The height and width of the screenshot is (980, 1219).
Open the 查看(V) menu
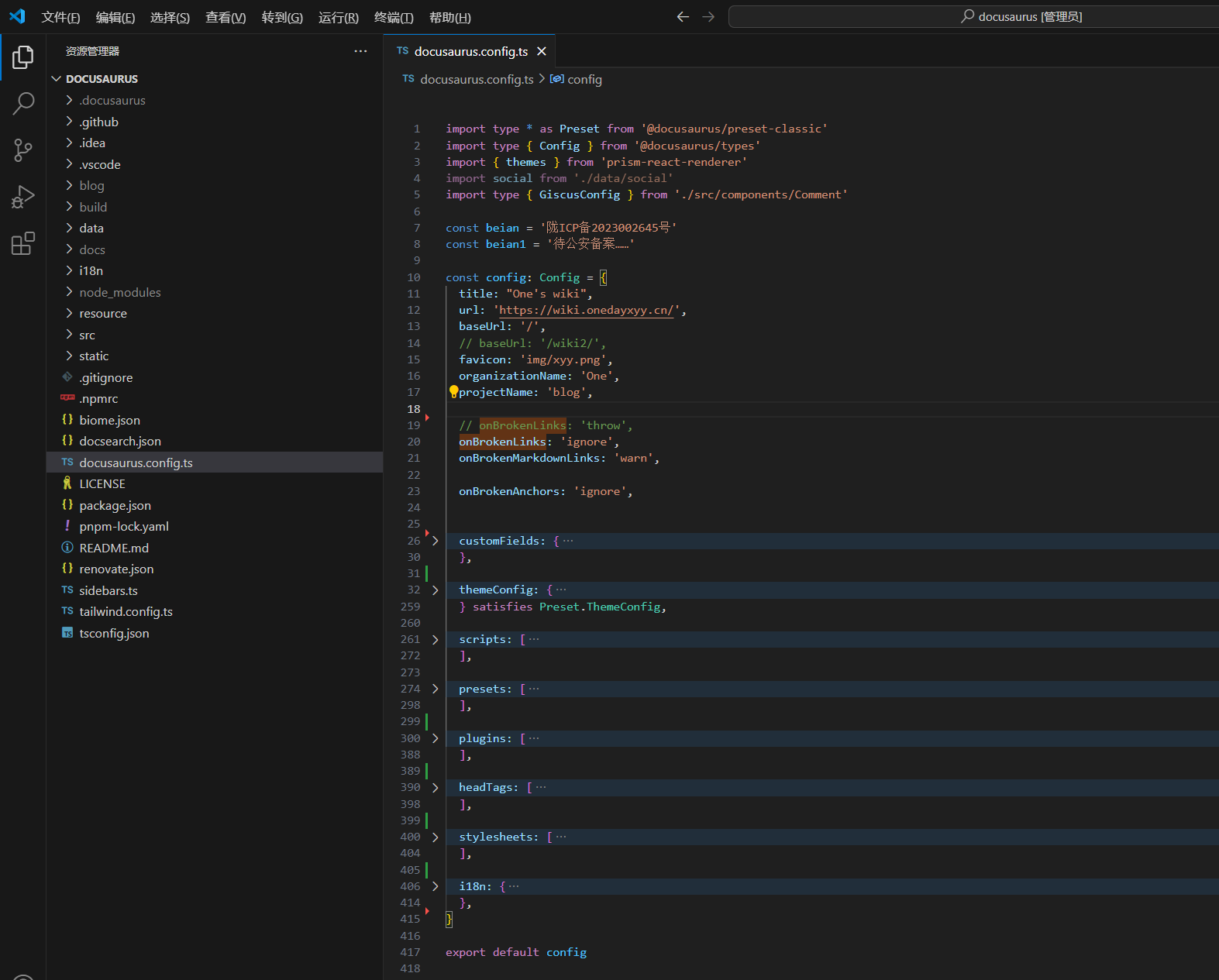(x=226, y=17)
